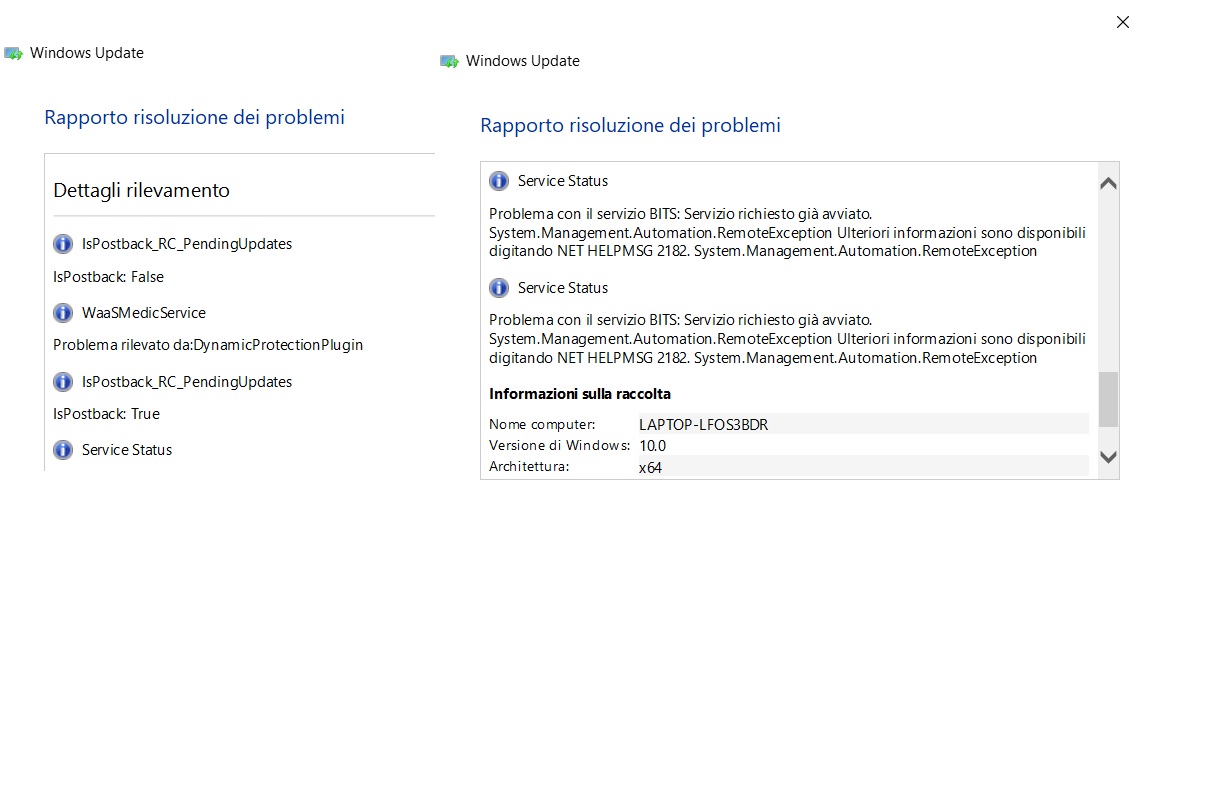Image resolution: width=1214 pixels, height=810 pixels.
Task: Click the 'Informazioni sulla raccolta' heading
Action: tap(580, 394)
